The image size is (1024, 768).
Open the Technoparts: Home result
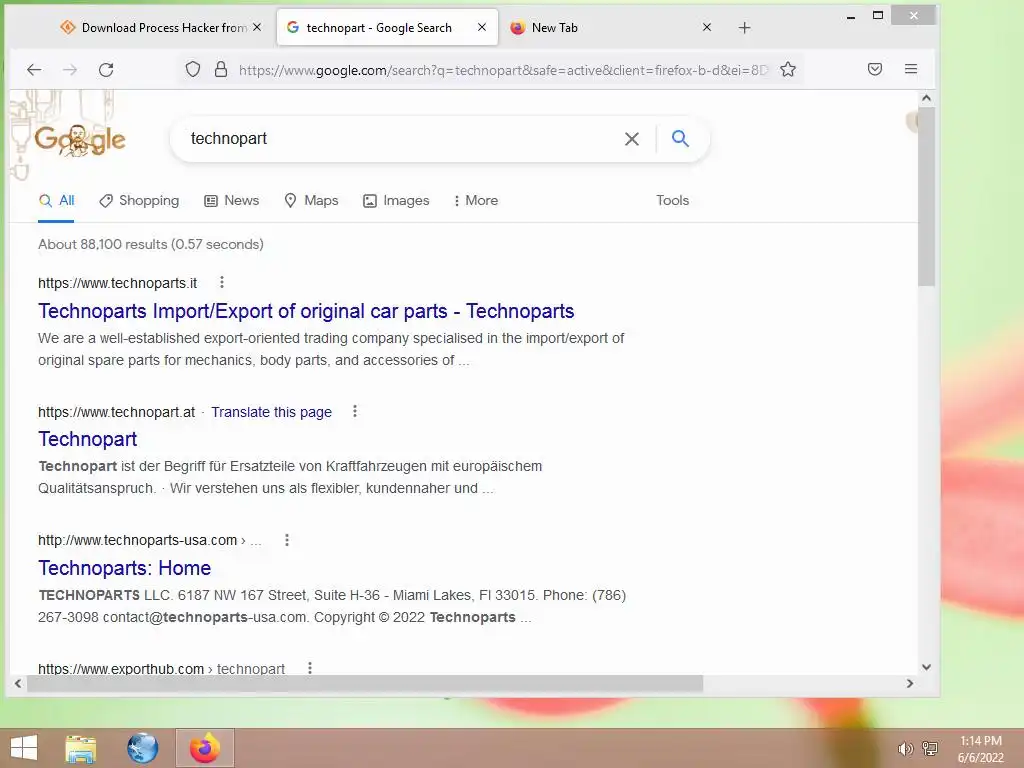point(125,568)
